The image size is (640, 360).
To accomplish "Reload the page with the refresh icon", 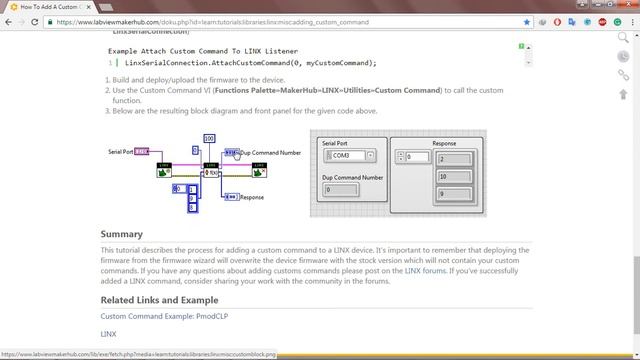I will coord(35,22).
